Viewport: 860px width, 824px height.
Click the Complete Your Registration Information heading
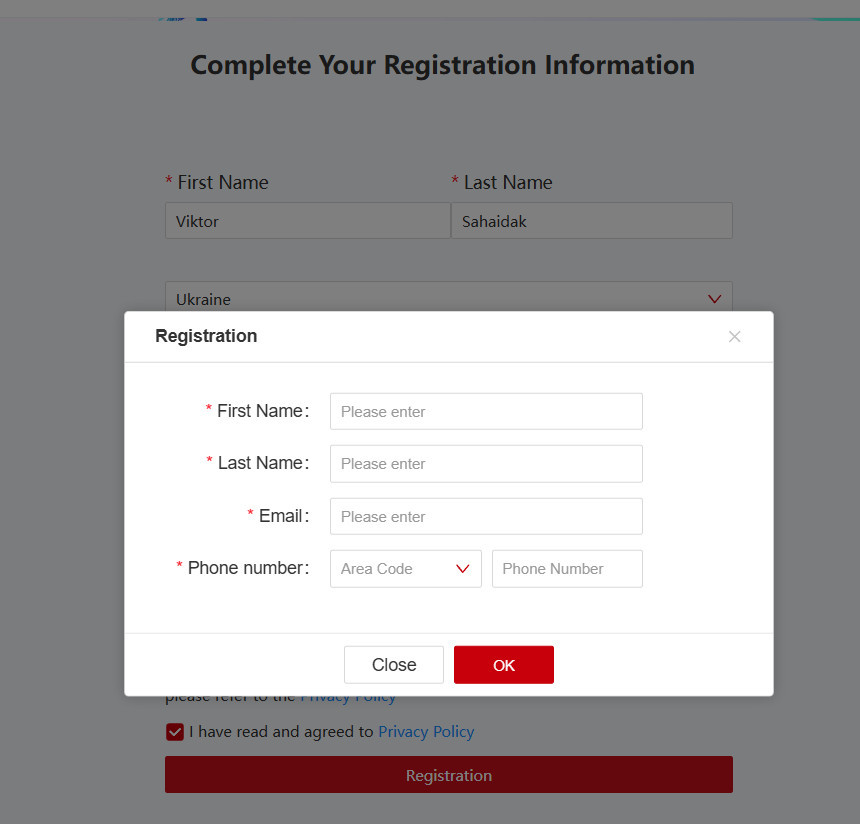point(442,66)
